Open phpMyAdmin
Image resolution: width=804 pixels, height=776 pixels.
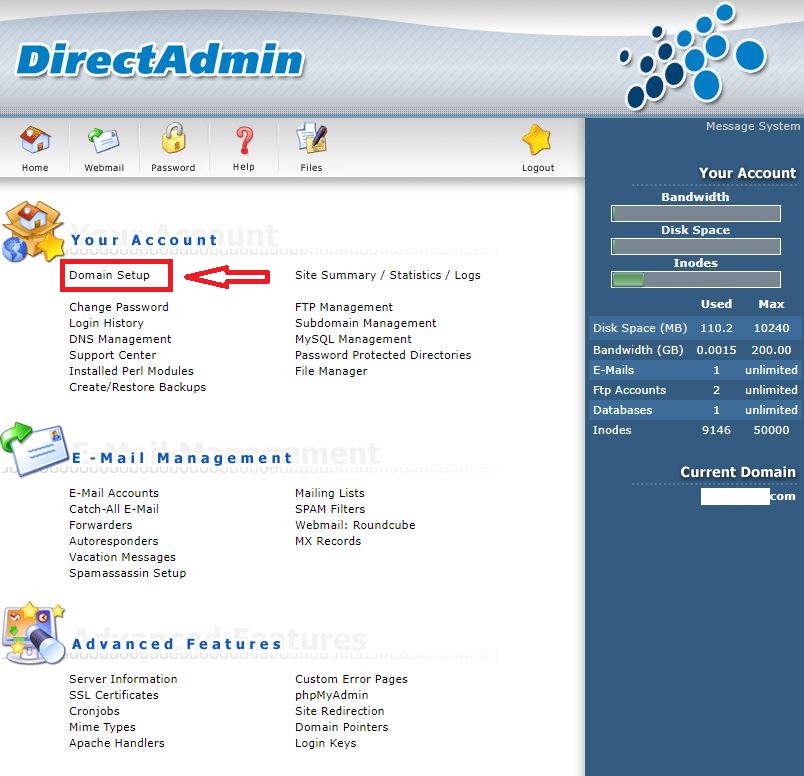coord(332,695)
